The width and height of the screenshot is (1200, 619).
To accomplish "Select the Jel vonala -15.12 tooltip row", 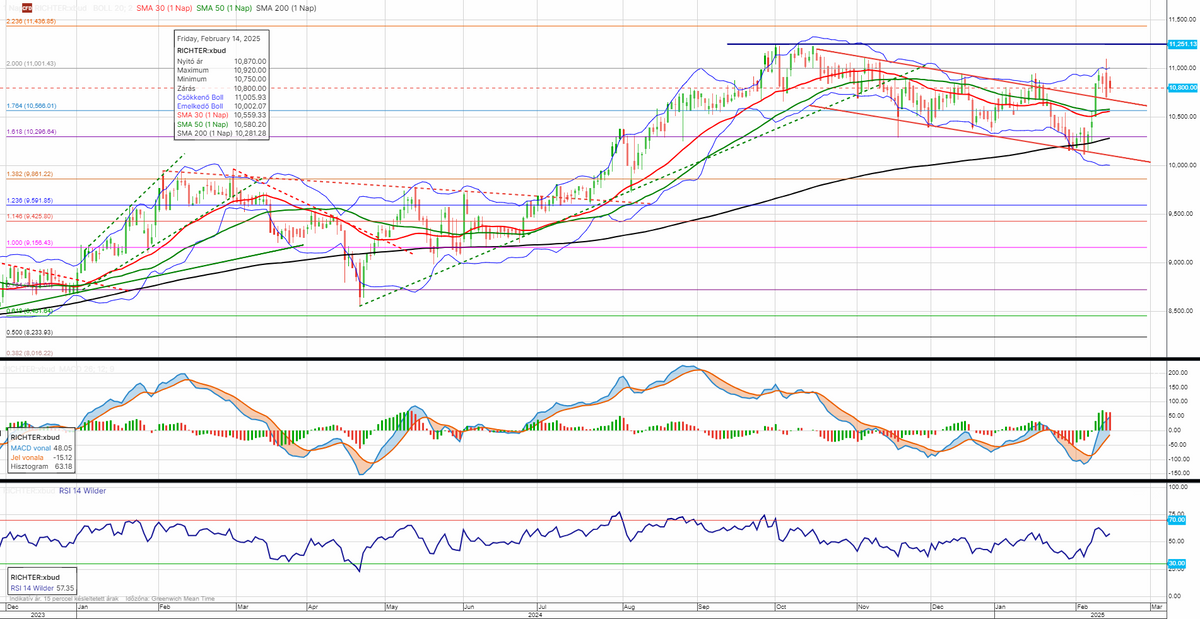I will point(41,457).
